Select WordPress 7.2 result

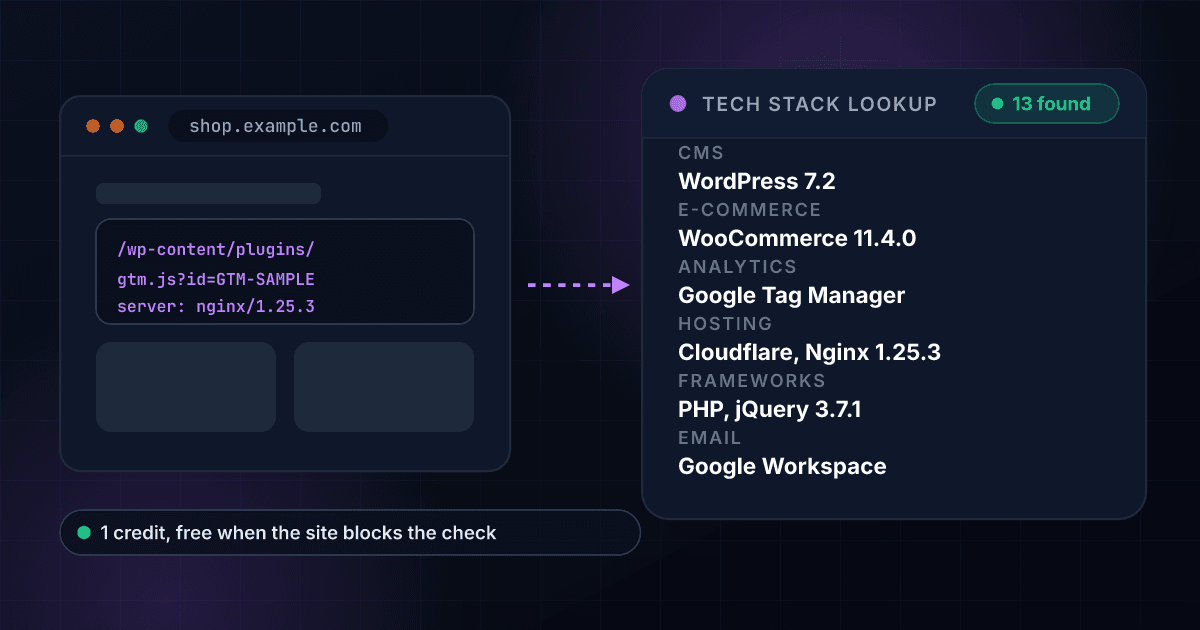point(757,181)
